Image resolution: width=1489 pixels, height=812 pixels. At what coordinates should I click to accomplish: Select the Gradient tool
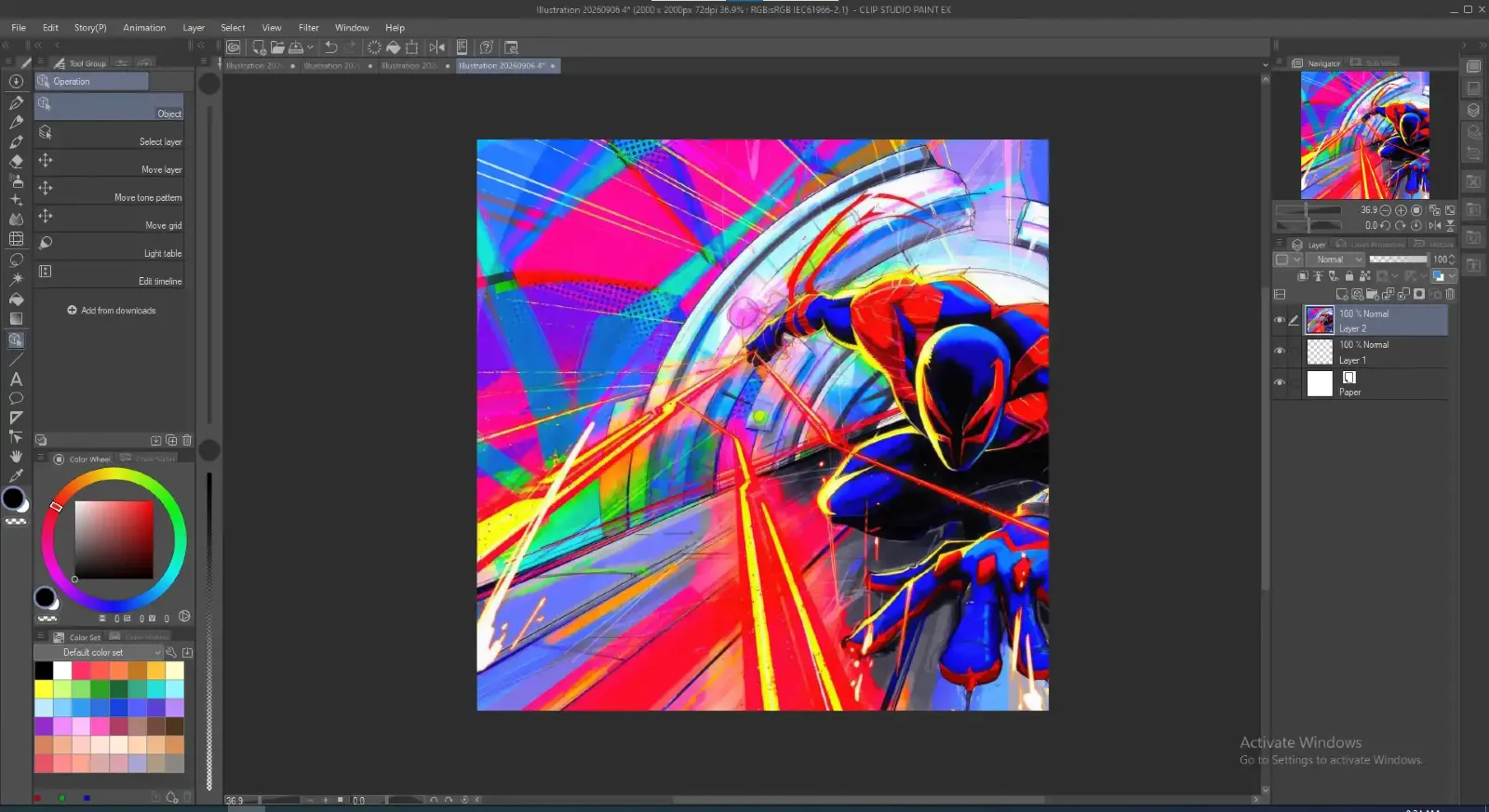pyautogui.click(x=16, y=319)
